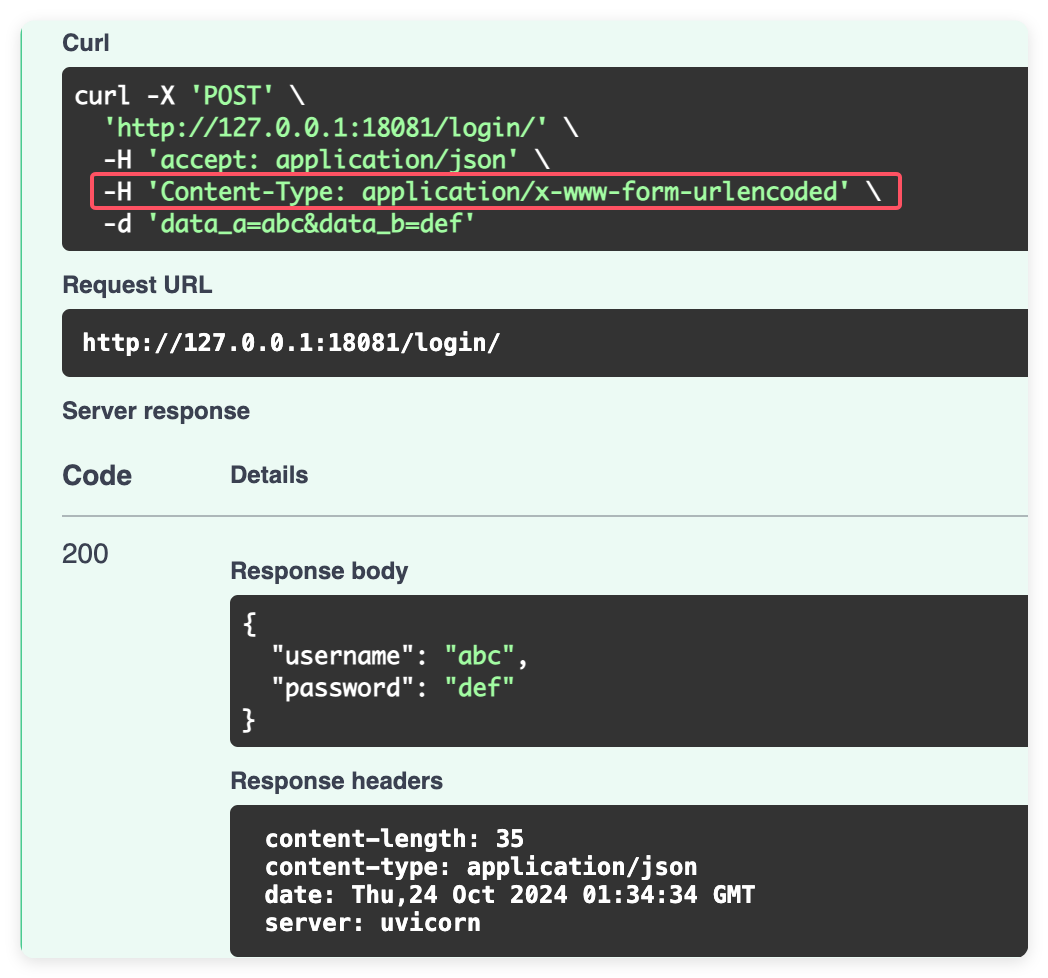Image resolution: width=1048 pixels, height=978 pixels.
Task: Click the 'Details' column header
Action: 268,475
